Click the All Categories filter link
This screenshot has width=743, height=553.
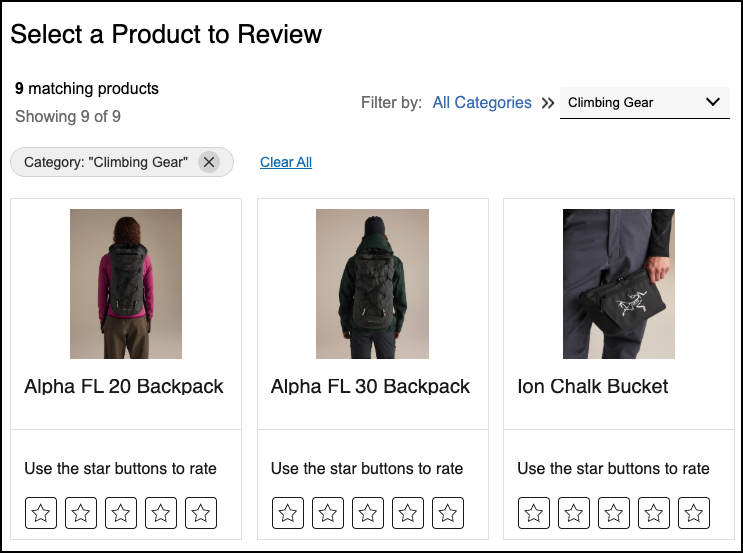click(x=482, y=102)
